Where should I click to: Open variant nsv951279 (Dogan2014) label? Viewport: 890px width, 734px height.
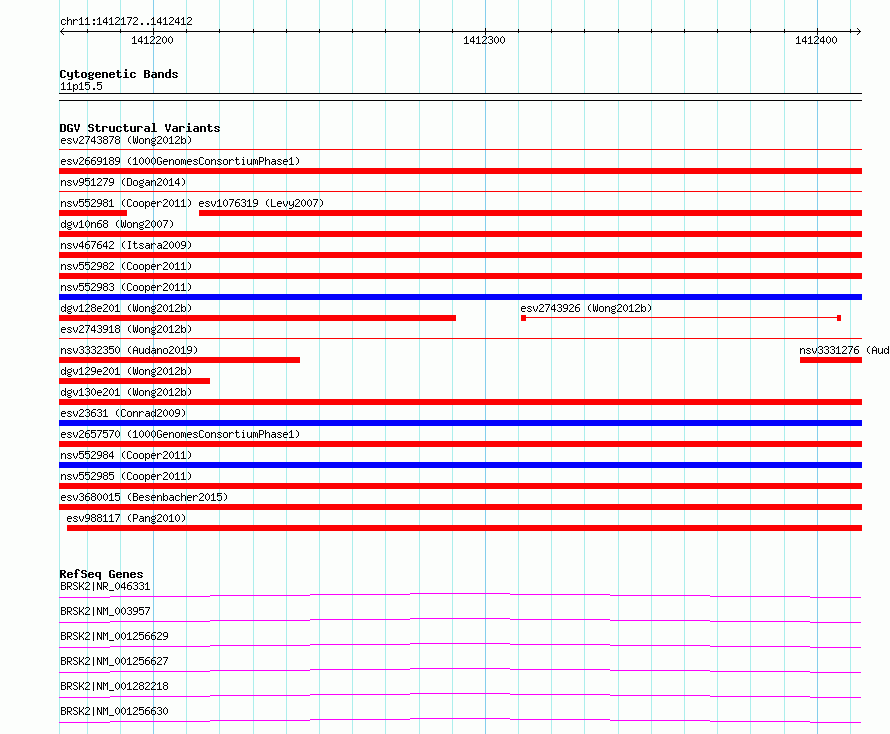[123, 182]
